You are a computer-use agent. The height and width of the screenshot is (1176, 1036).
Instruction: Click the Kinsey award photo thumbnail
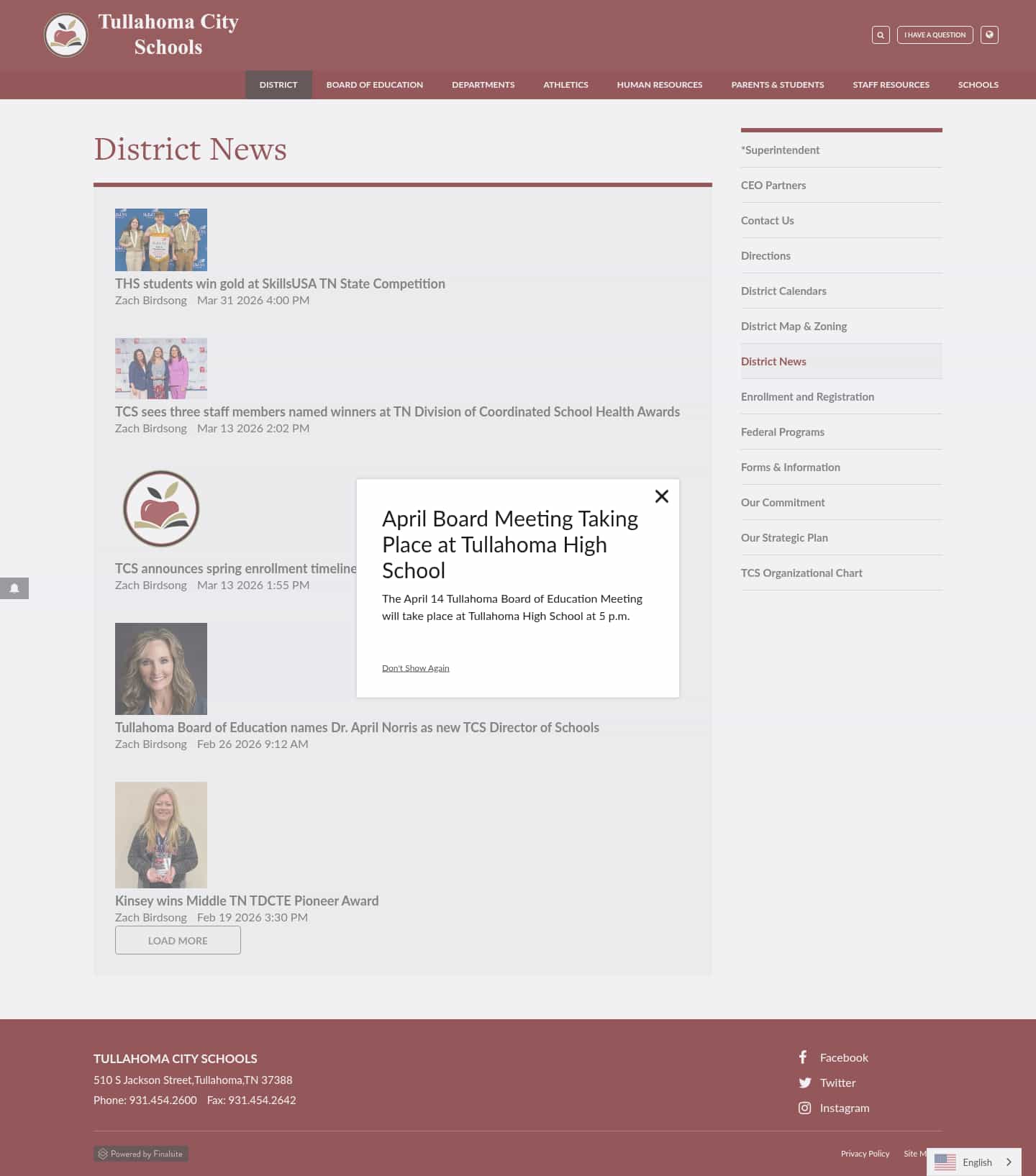pos(161,835)
